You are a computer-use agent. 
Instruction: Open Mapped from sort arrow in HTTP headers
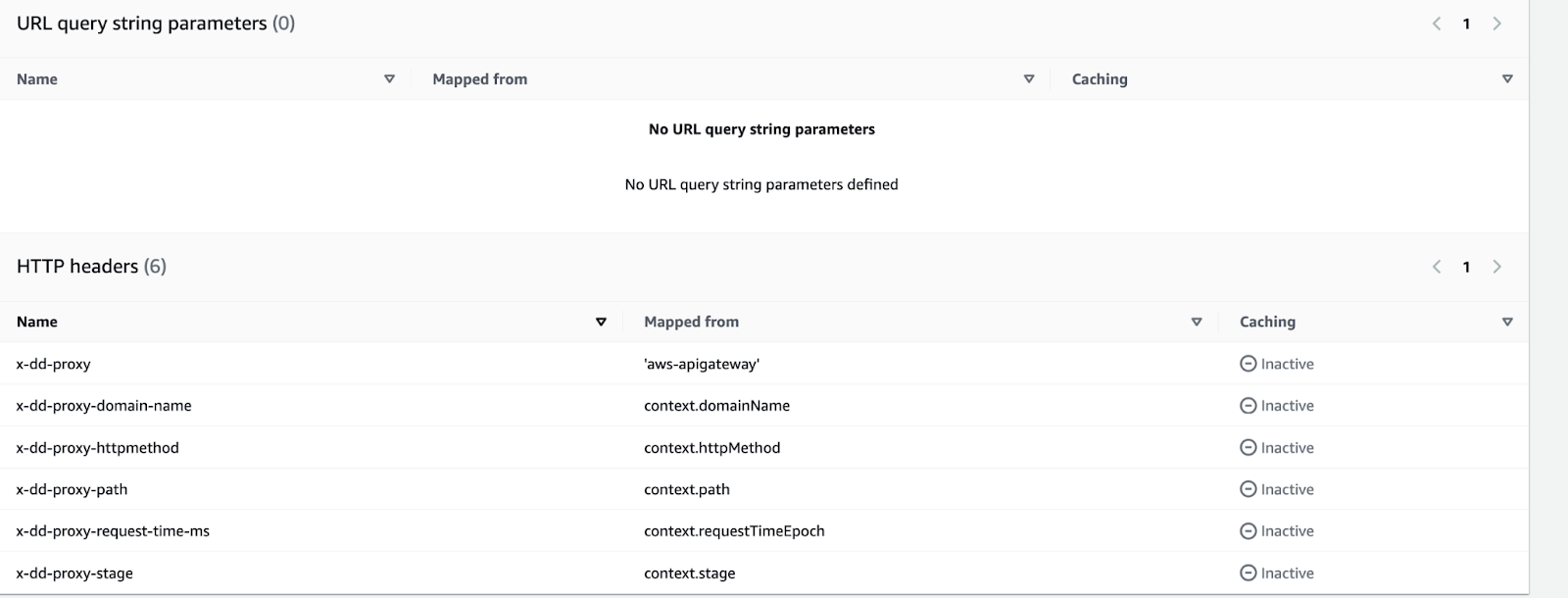coord(1196,323)
